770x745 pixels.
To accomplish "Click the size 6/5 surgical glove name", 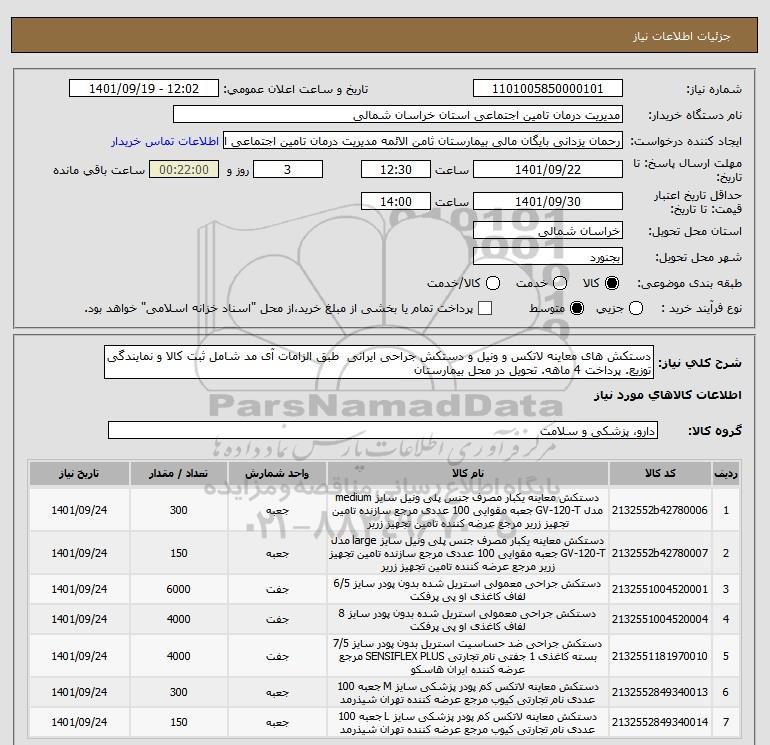I will tap(468, 589).
